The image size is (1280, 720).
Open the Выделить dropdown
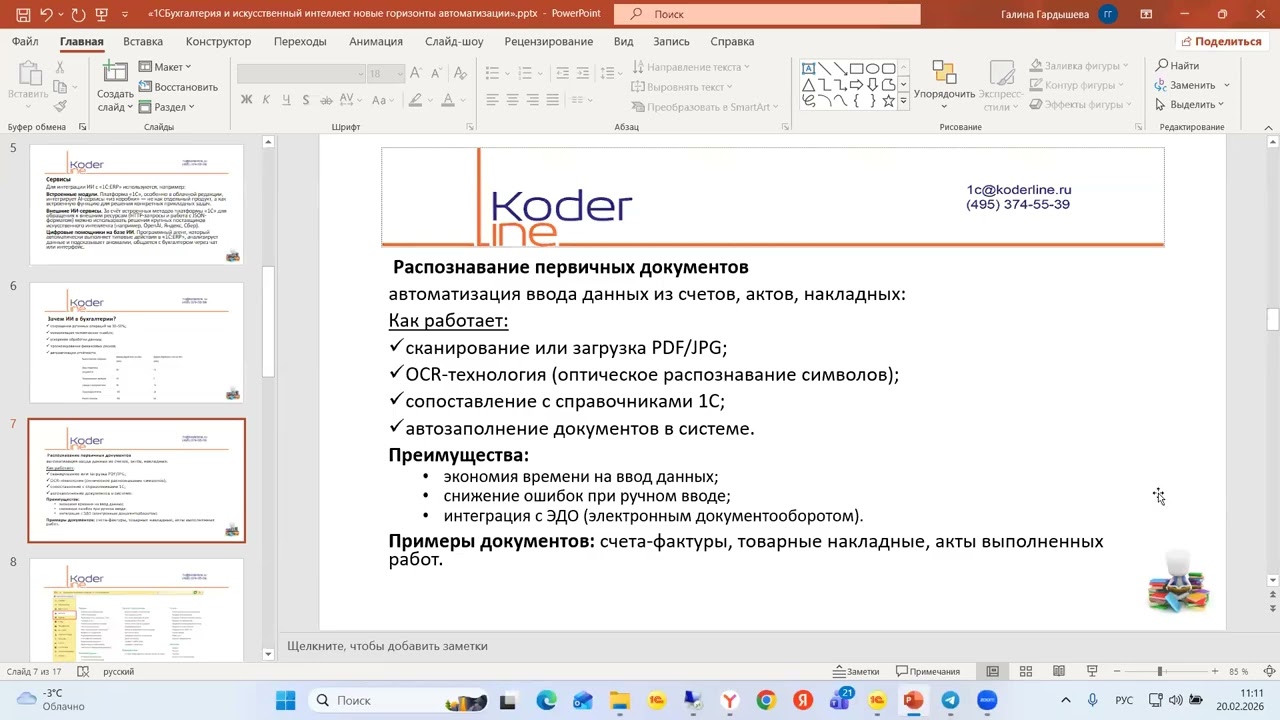click(x=1190, y=104)
